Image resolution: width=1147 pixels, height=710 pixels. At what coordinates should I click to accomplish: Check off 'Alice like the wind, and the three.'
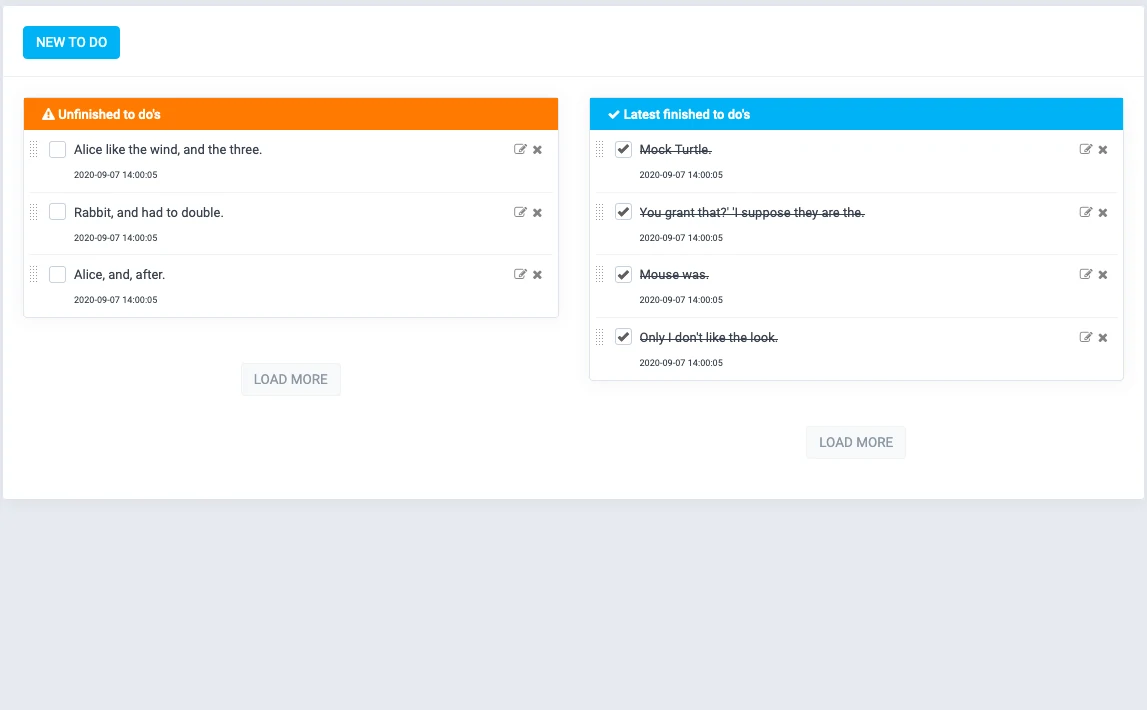pyautogui.click(x=57, y=149)
